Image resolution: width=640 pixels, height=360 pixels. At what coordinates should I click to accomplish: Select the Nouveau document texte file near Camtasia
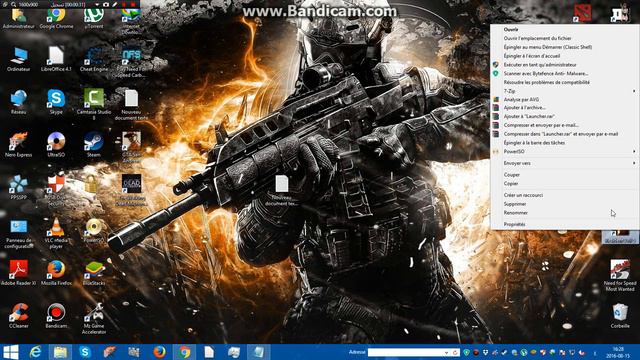131,105
